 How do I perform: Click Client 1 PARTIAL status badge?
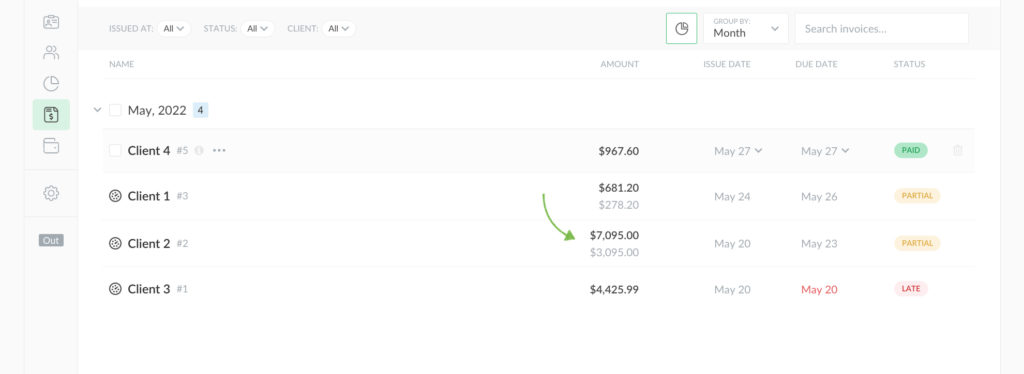pyautogui.click(x=917, y=196)
